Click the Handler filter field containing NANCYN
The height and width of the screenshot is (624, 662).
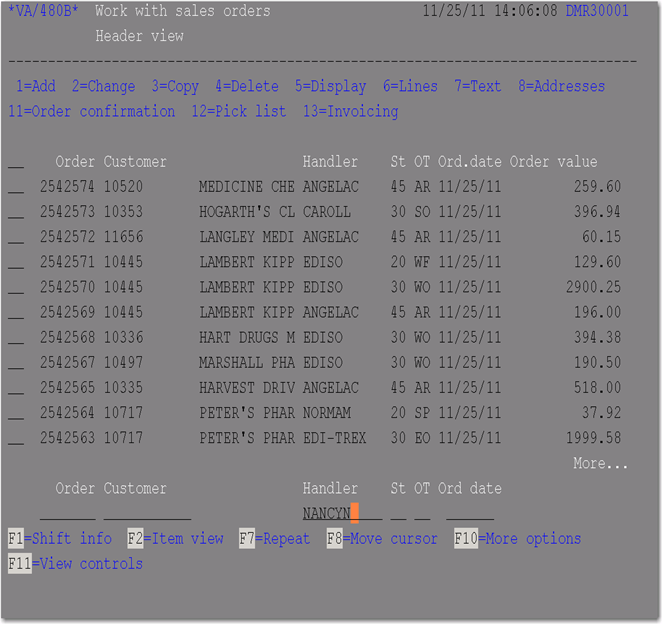tap(342, 513)
